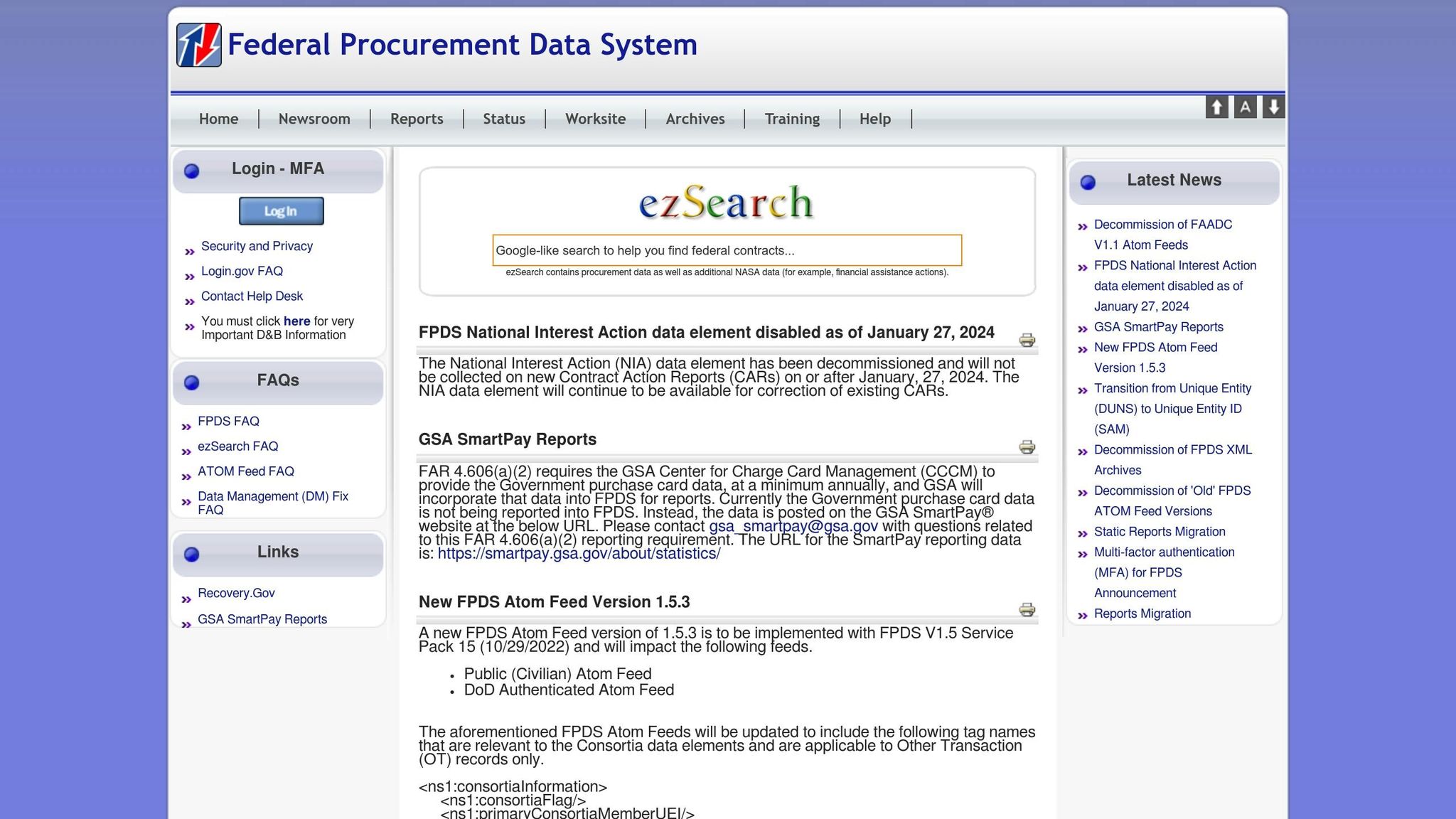Viewport: 1456px width, 819px height.
Task: Focus the ezSearch input field
Action: point(727,250)
